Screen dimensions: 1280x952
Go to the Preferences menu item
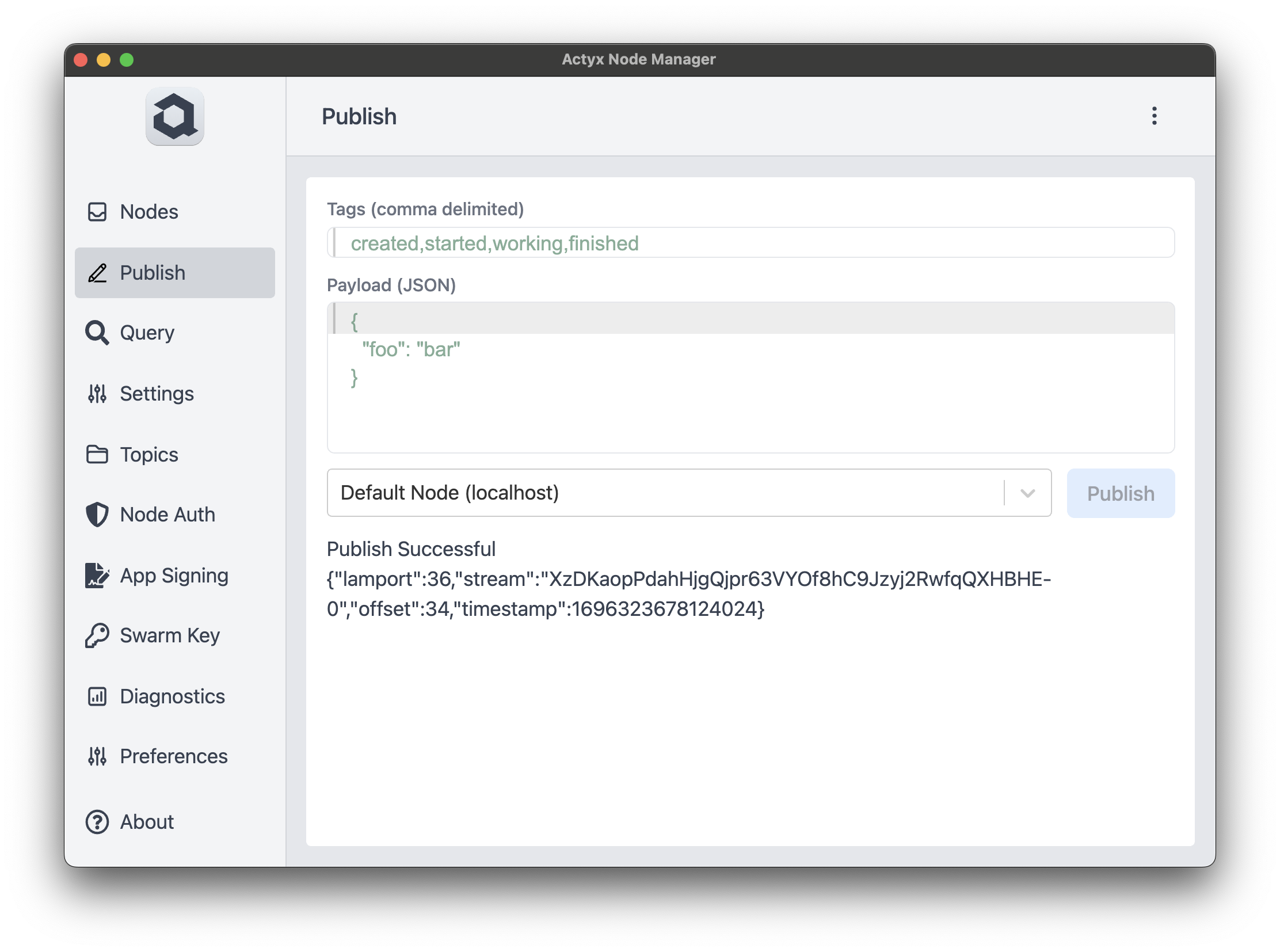[173, 756]
